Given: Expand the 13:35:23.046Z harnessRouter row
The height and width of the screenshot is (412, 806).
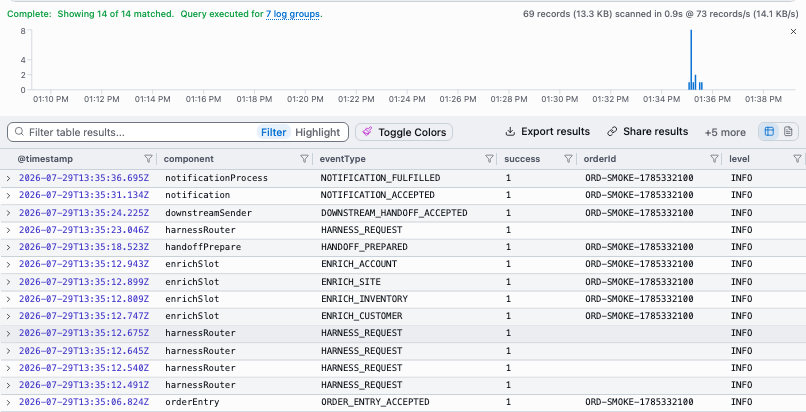Looking at the screenshot, I should (8, 230).
